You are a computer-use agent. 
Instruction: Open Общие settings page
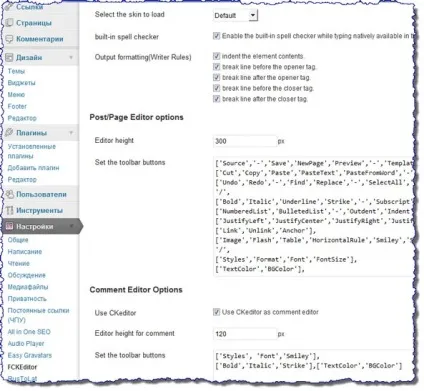[18, 240]
